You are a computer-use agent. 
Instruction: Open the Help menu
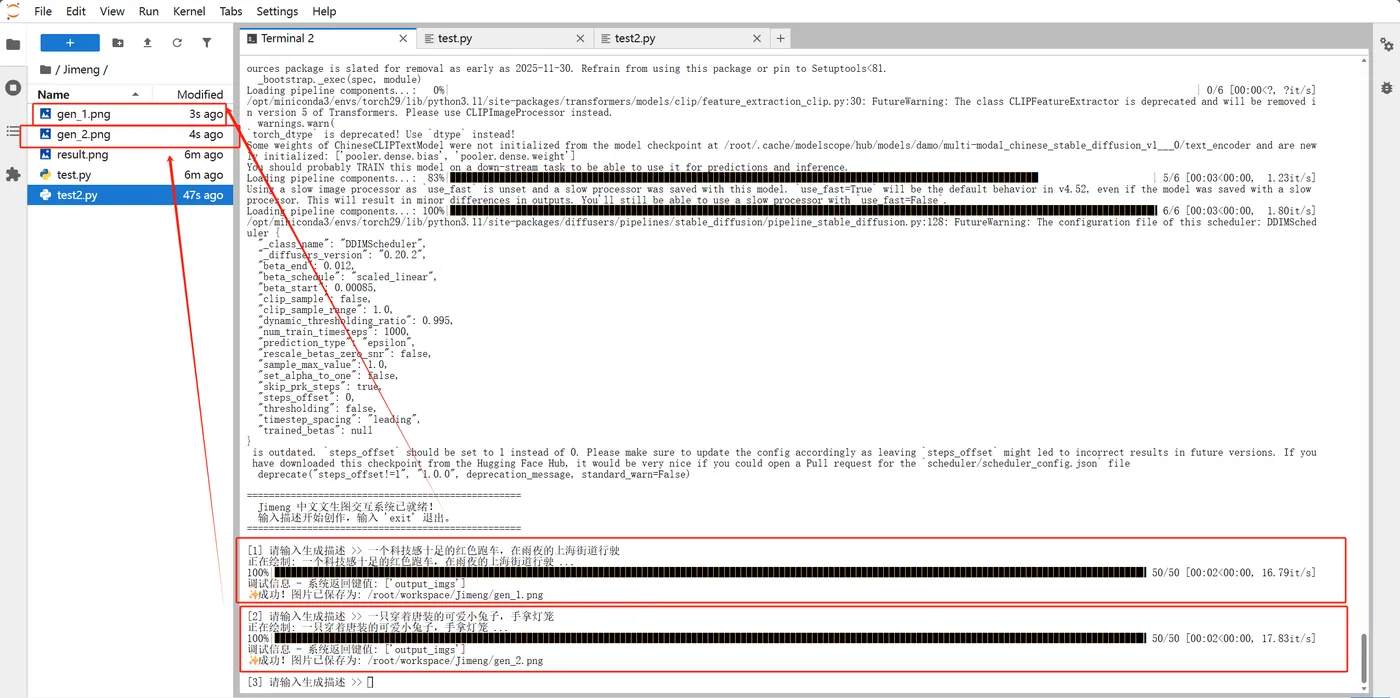coord(324,11)
